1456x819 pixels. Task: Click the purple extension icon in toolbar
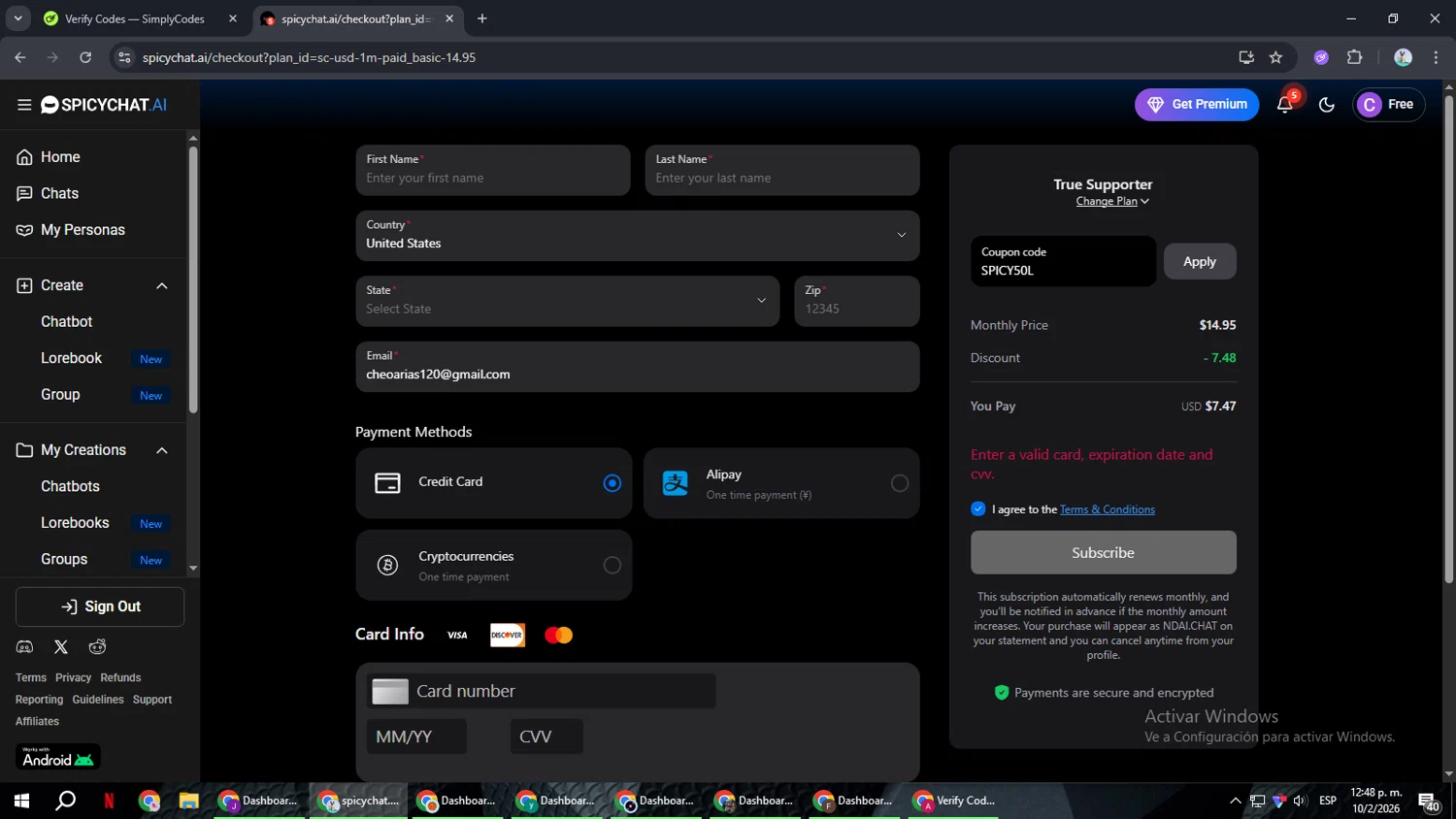pyautogui.click(x=1321, y=57)
